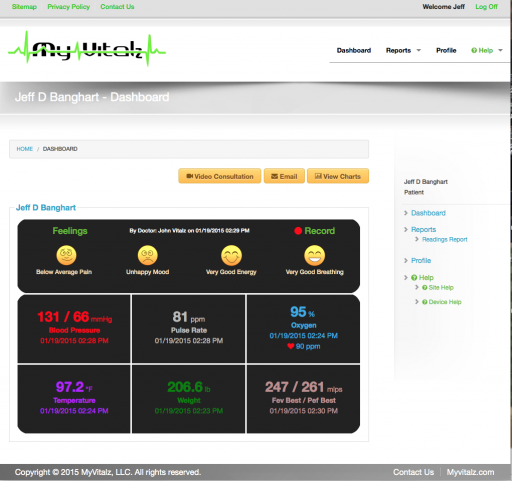This screenshot has width=512, height=481.
Task: Click the 'By Doctor: John Vitalz' text
Action: point(189,230)
